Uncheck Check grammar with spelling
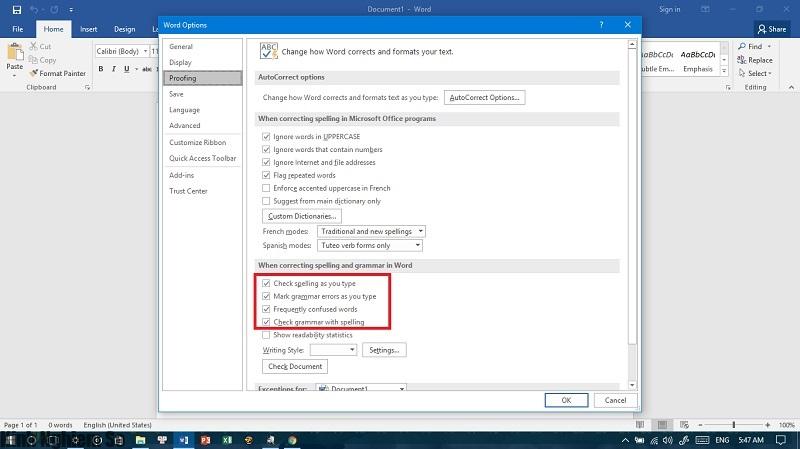 click(266, 322)
